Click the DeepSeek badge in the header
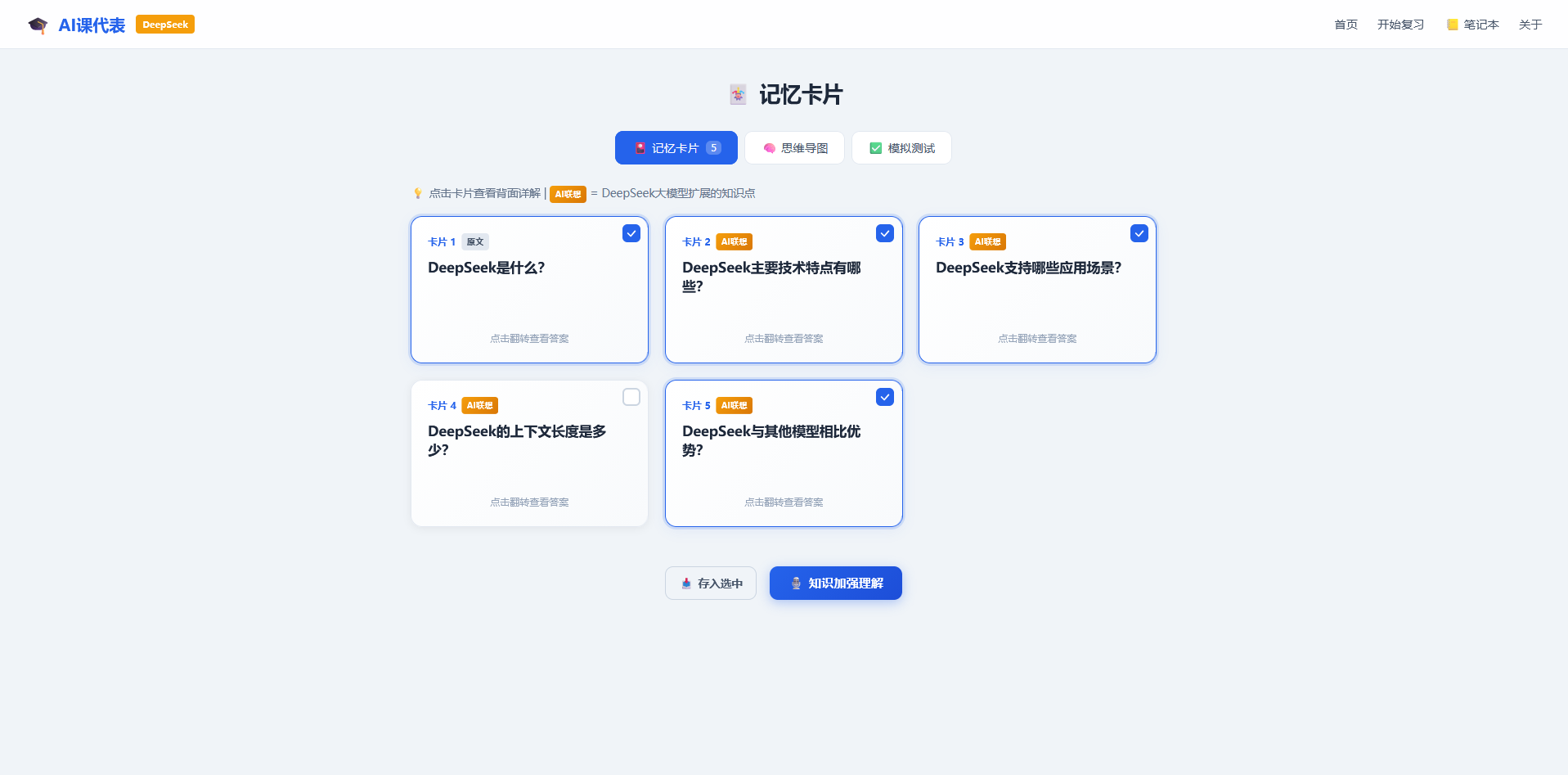1568x775 pixels. [165, 25]
